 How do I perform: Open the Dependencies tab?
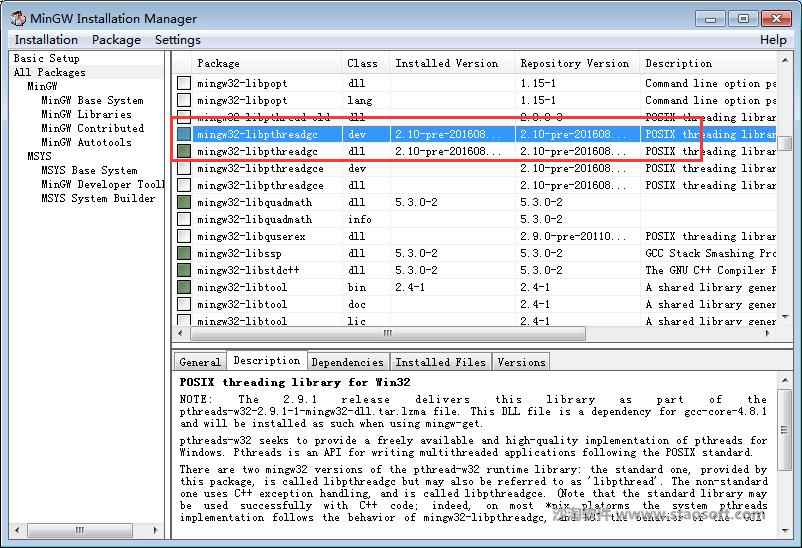pos(347,362)
